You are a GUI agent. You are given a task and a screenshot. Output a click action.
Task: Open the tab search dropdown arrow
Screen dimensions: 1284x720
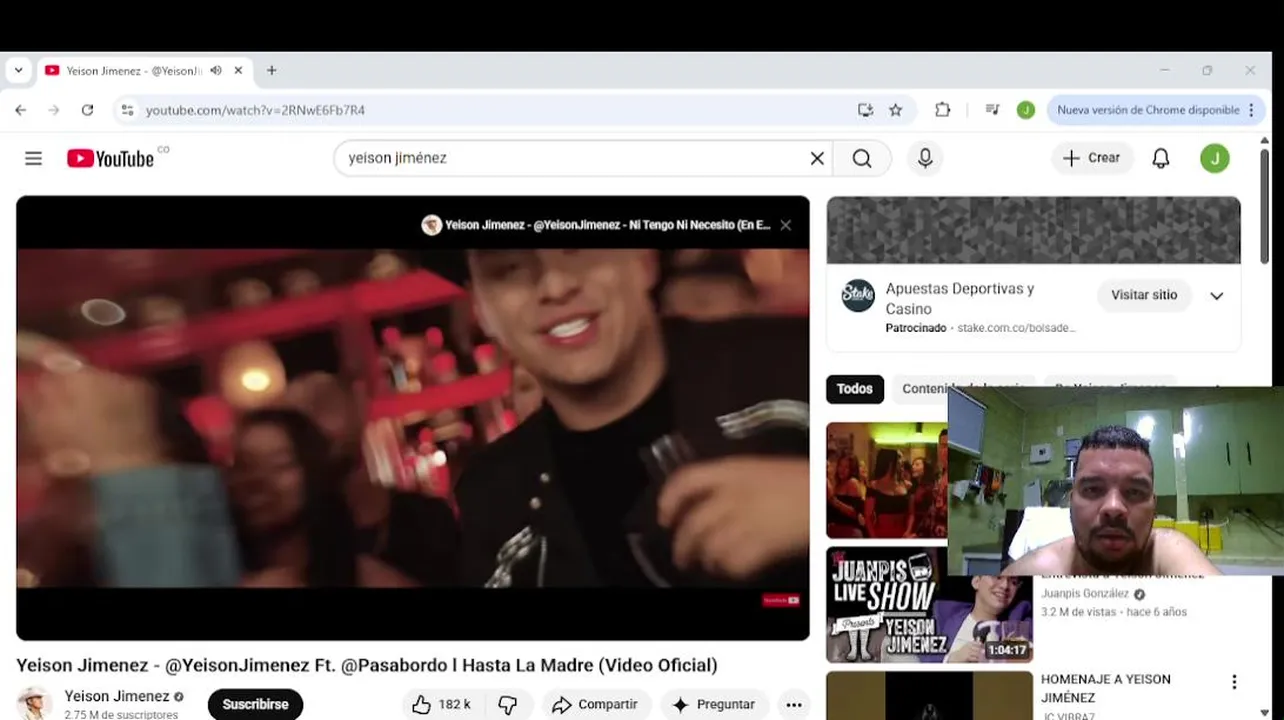(x=18, y=71)
